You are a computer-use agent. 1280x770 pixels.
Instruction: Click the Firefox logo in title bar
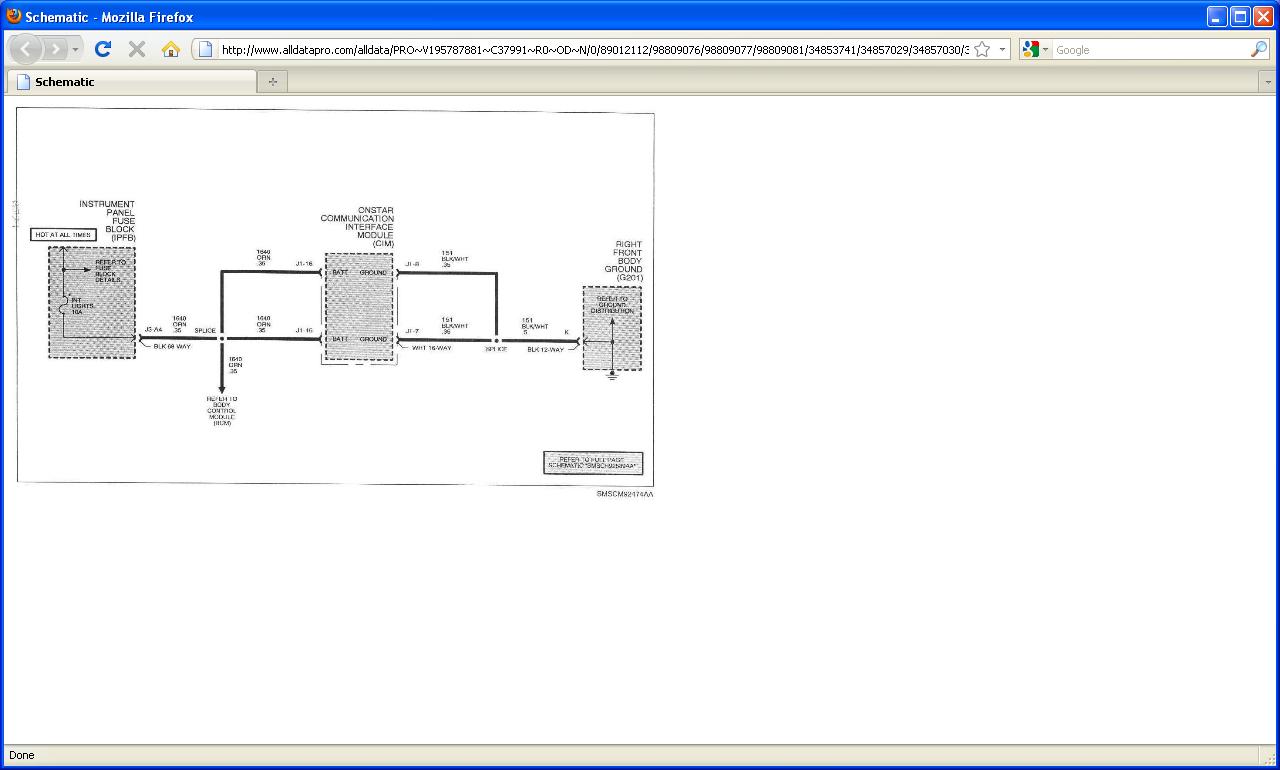[14, 16]
